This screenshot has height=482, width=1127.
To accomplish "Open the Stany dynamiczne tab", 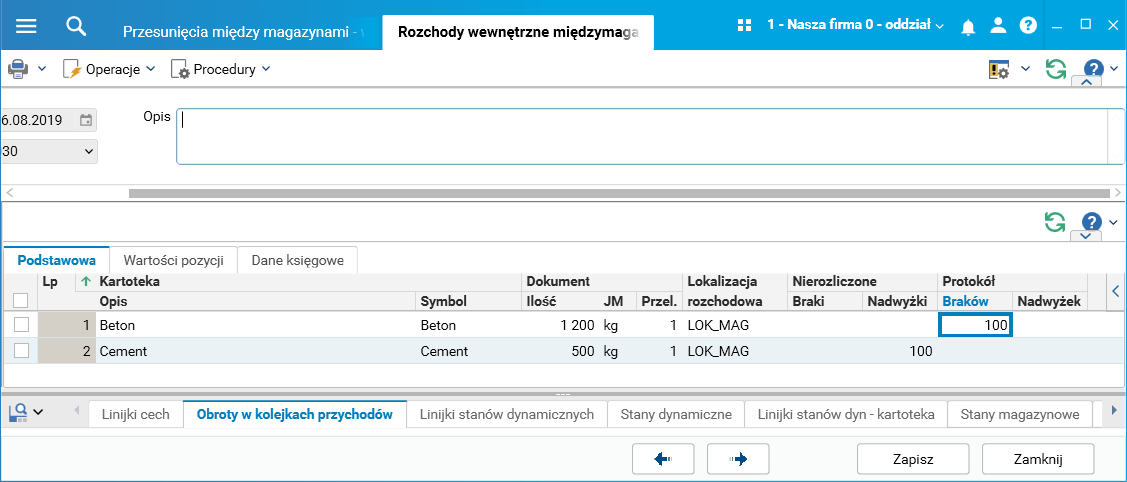I will coord(676,414).
